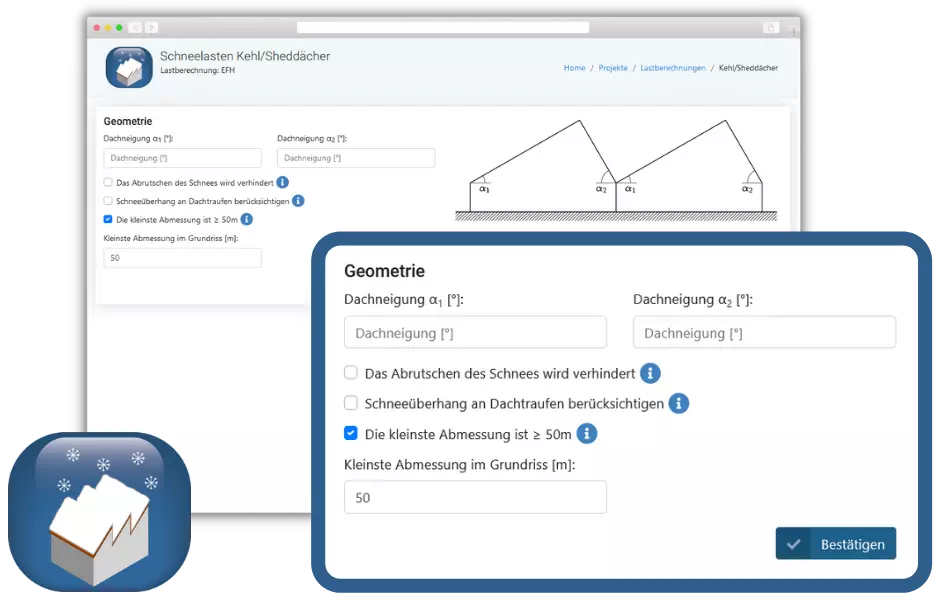Screen dimensions: 938x602
Task: Click the browser share icon
Action: 770,27
